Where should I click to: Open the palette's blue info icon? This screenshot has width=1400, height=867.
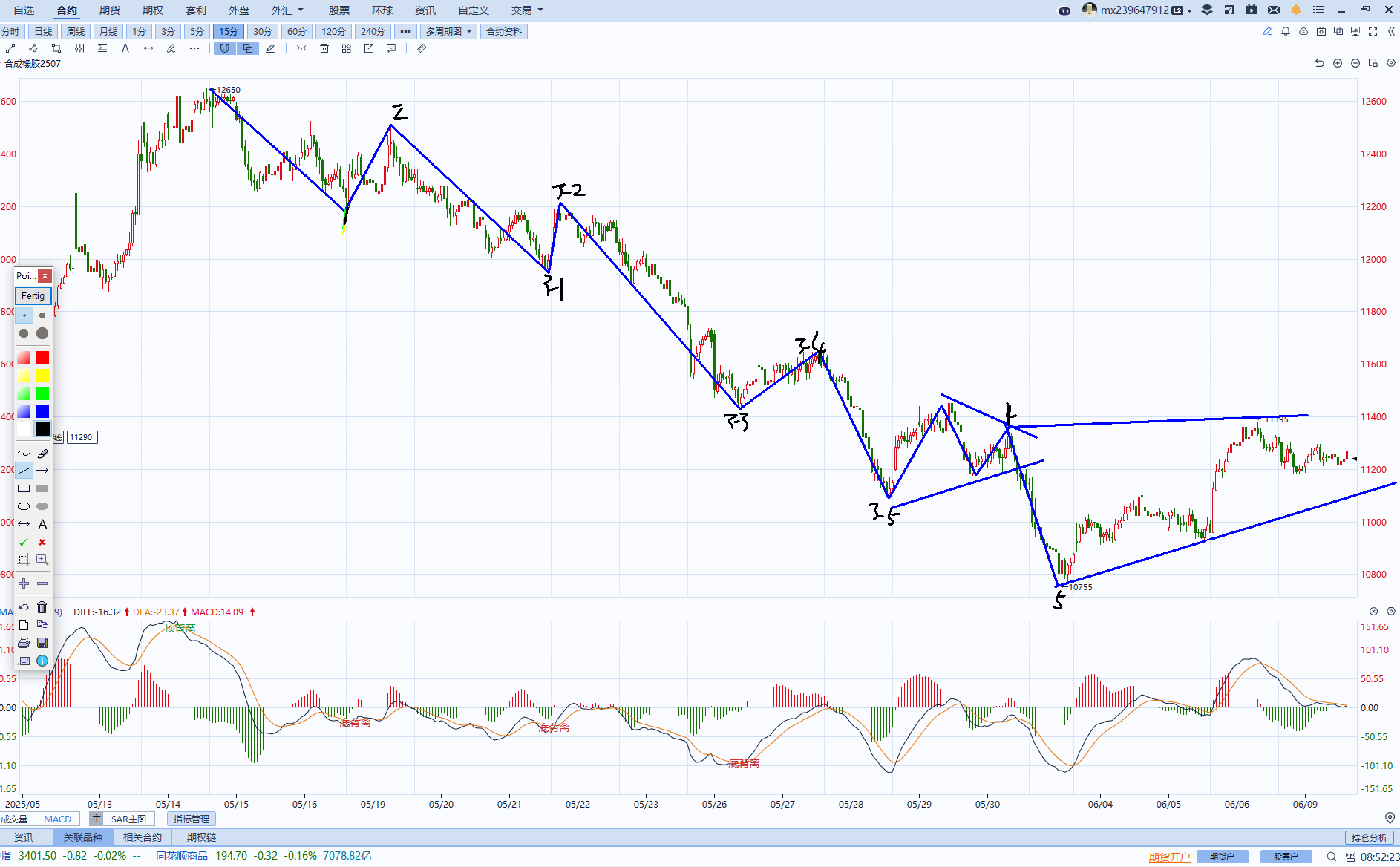(x=42, y=661)
